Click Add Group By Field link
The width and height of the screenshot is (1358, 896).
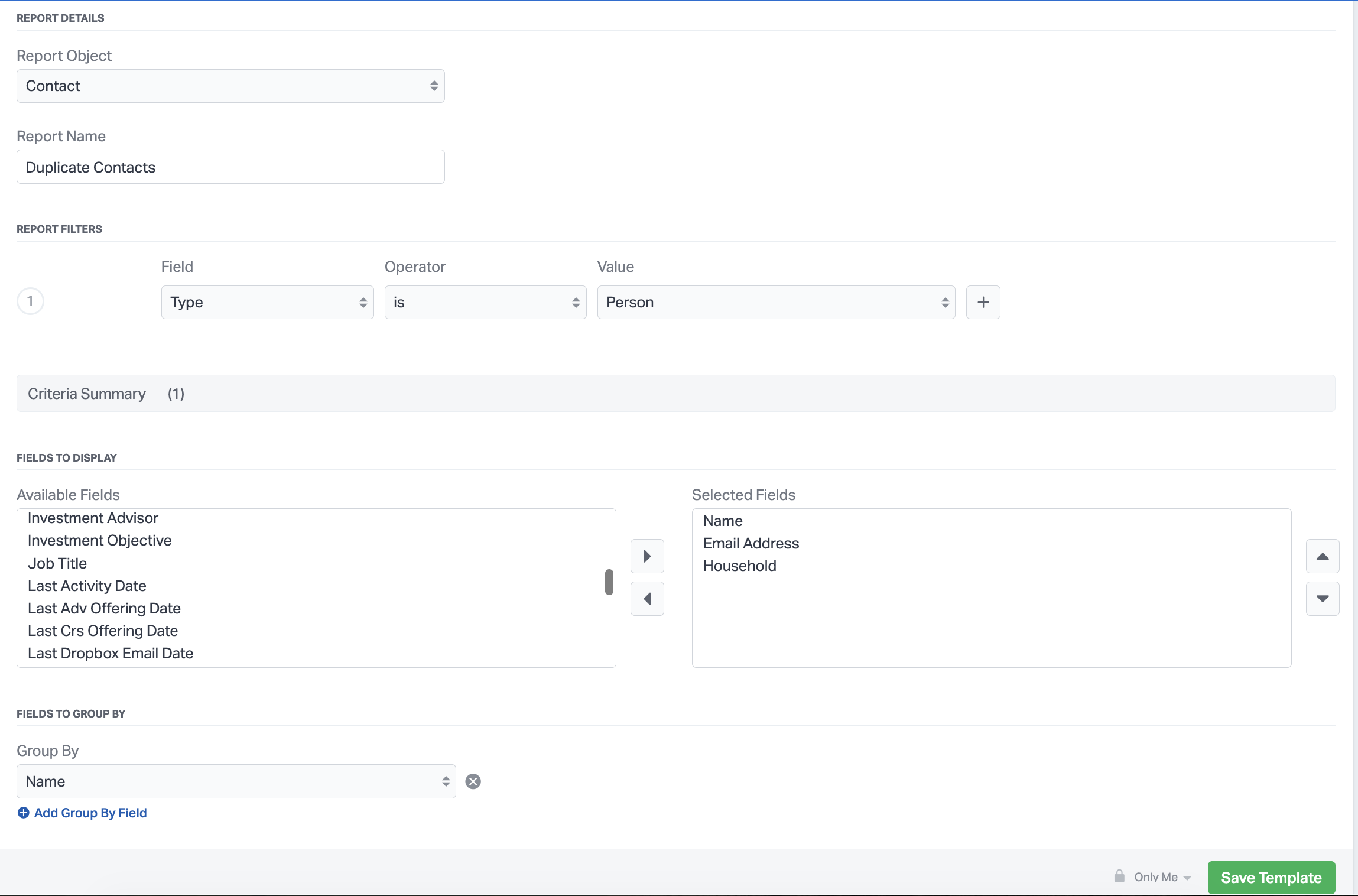tap(90, 813)
